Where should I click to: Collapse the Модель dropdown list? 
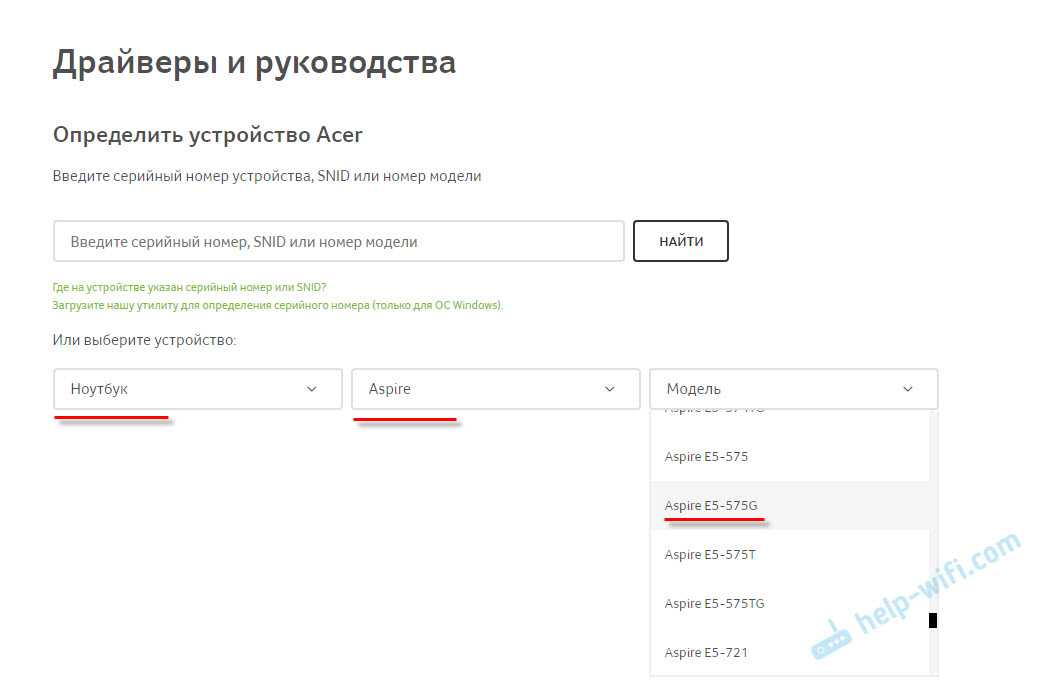coord(793,389)
